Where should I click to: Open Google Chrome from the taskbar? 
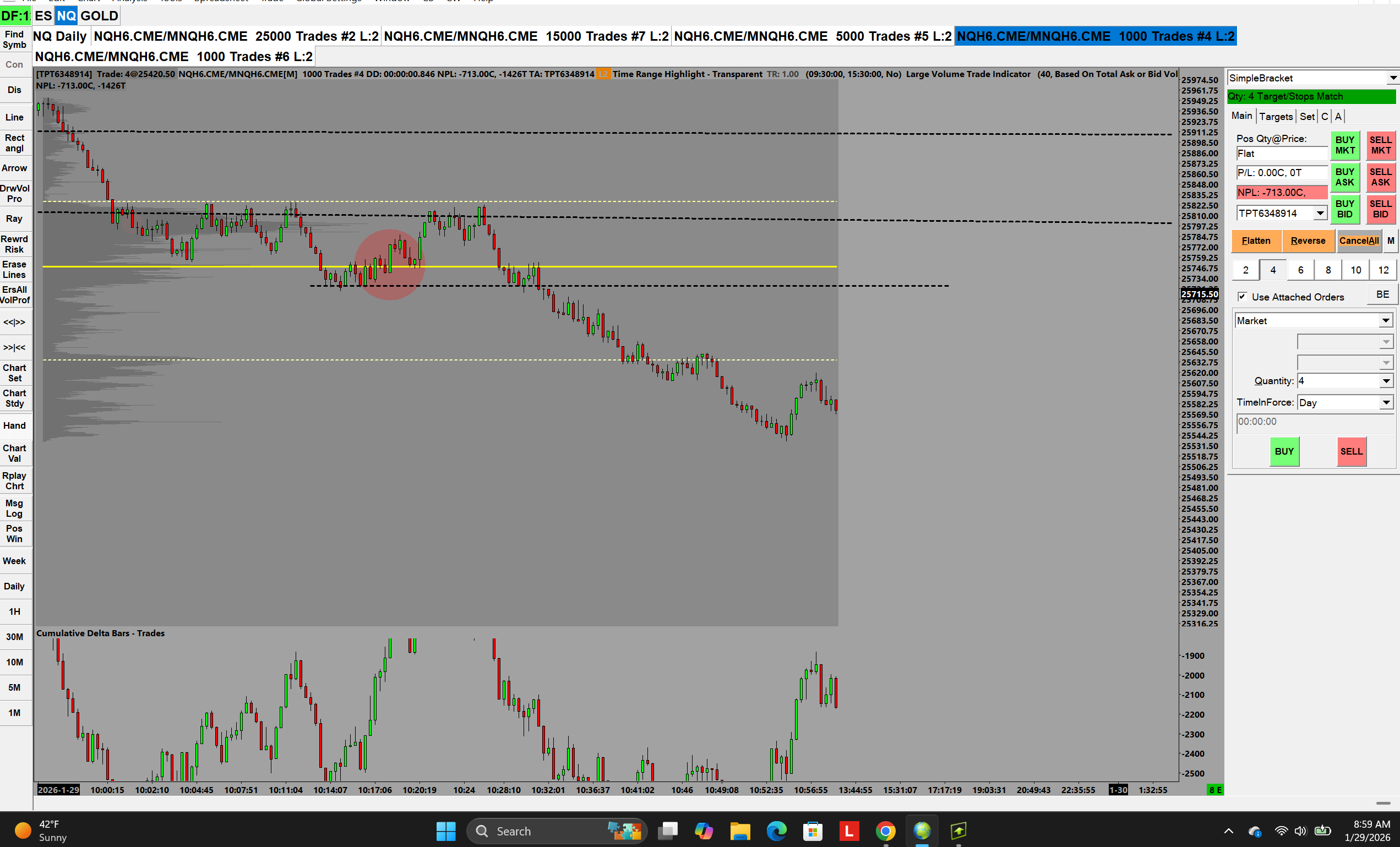click(886, 831)
